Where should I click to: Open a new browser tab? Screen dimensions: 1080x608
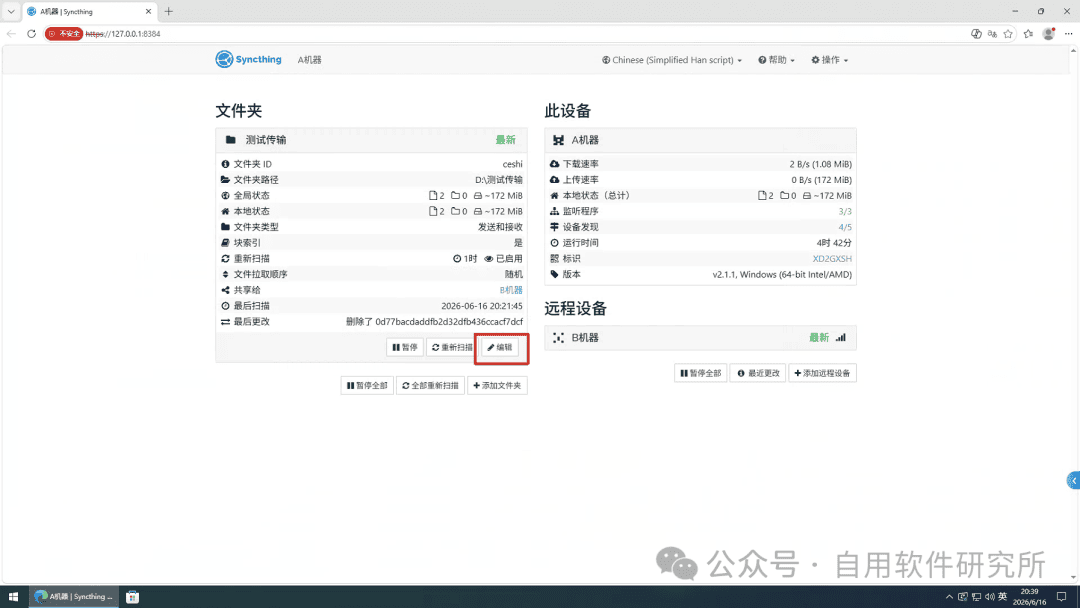169,11
